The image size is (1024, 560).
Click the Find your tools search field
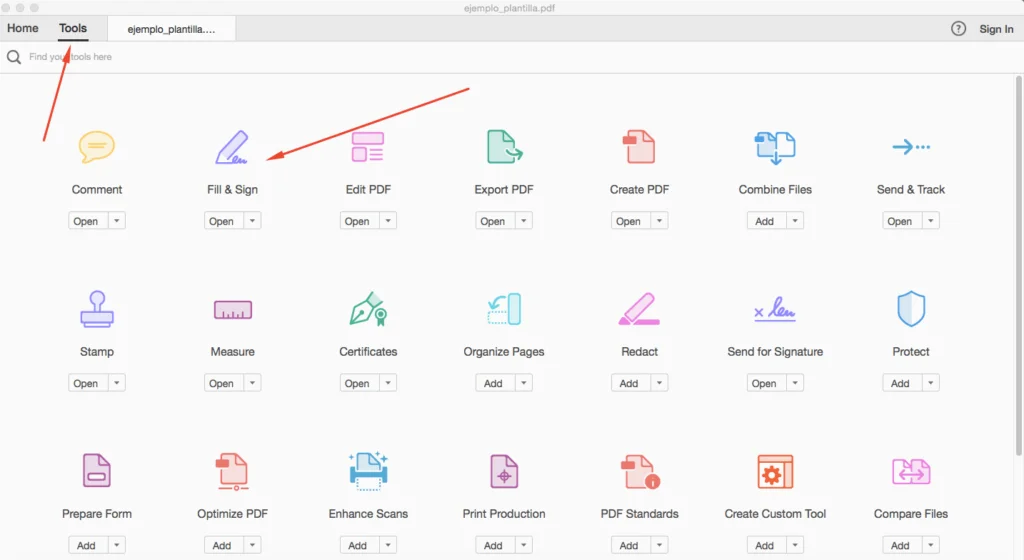(200, 57)
